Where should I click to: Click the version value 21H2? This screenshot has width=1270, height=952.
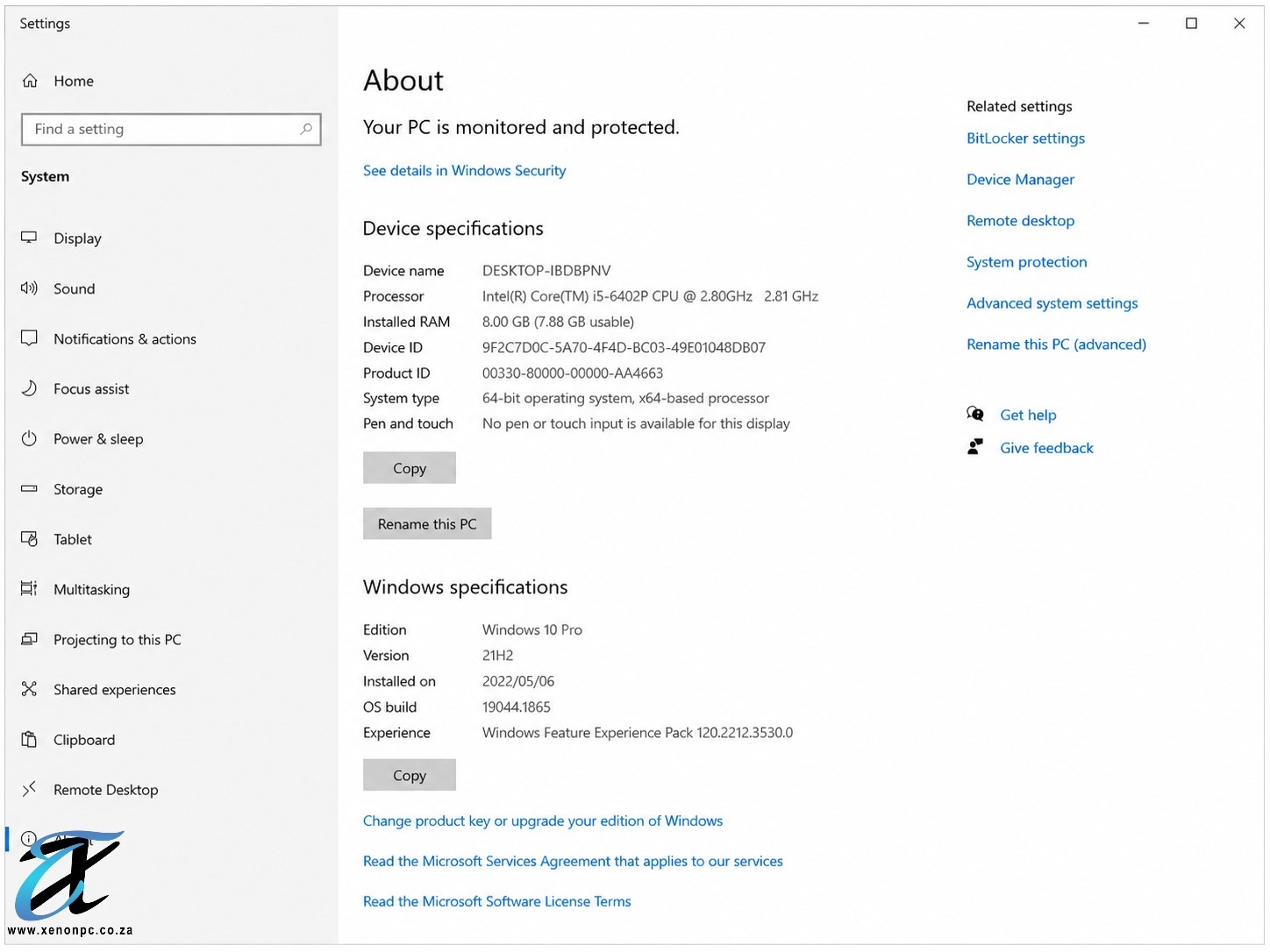(497, 655)
